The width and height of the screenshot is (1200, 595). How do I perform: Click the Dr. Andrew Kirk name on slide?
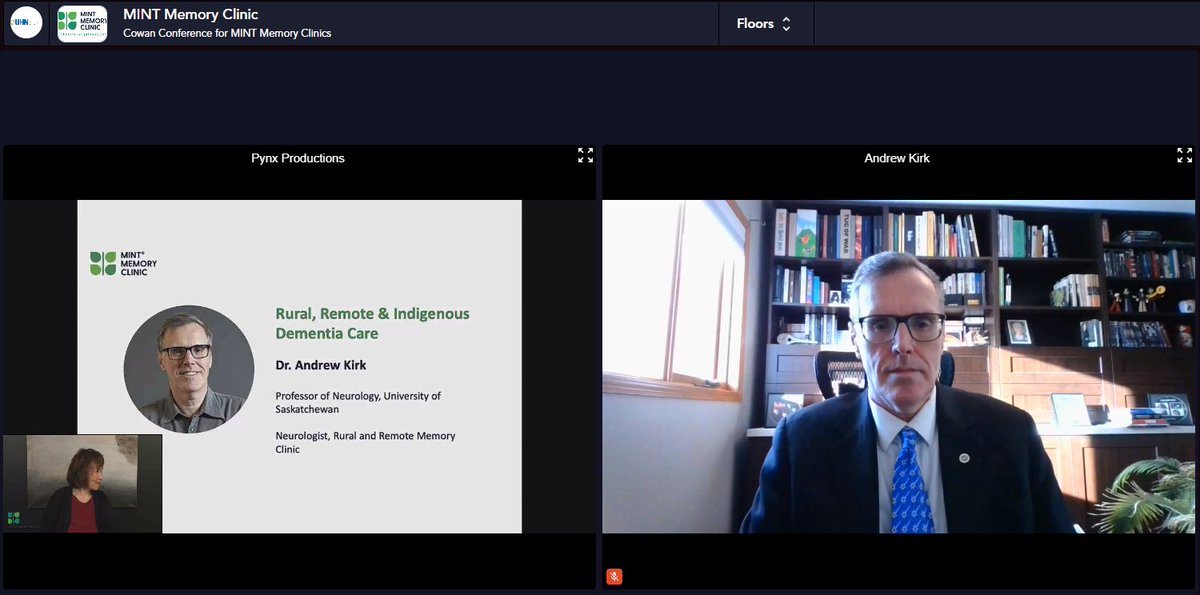321,365
